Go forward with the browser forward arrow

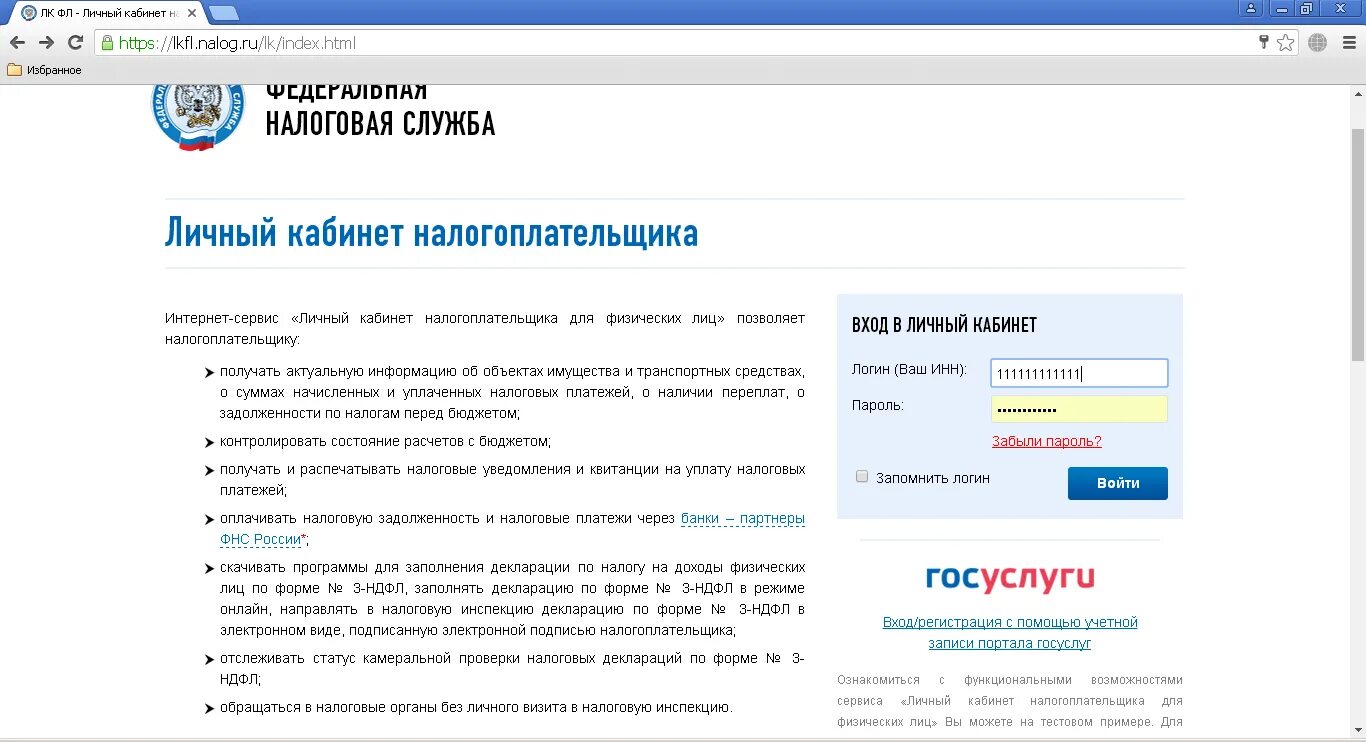coord(46,43)
